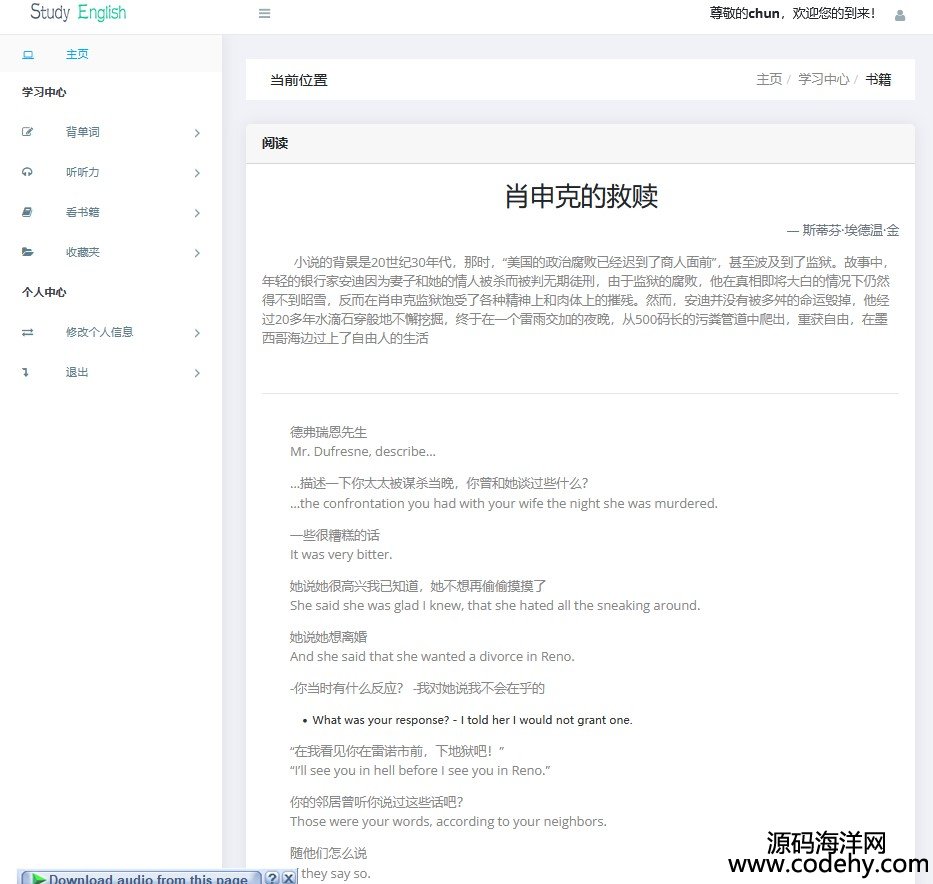Open the 听听力 menu item

point(111,173)
